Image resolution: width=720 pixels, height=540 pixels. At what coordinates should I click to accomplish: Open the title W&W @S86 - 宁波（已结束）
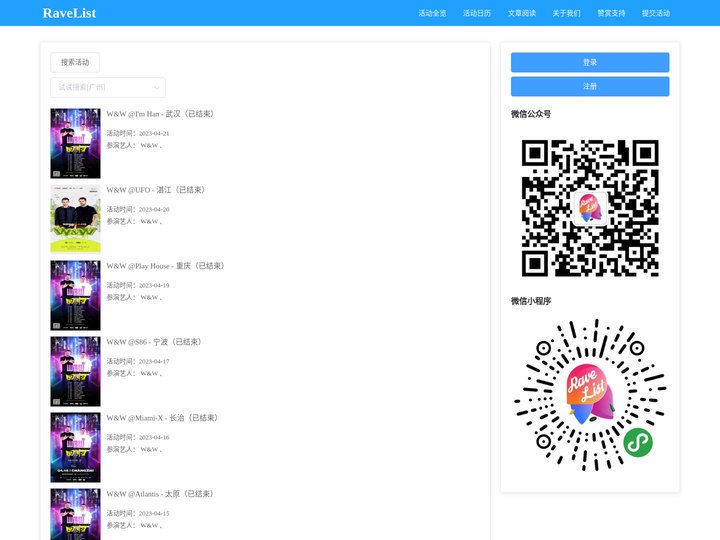click(154, 342)
